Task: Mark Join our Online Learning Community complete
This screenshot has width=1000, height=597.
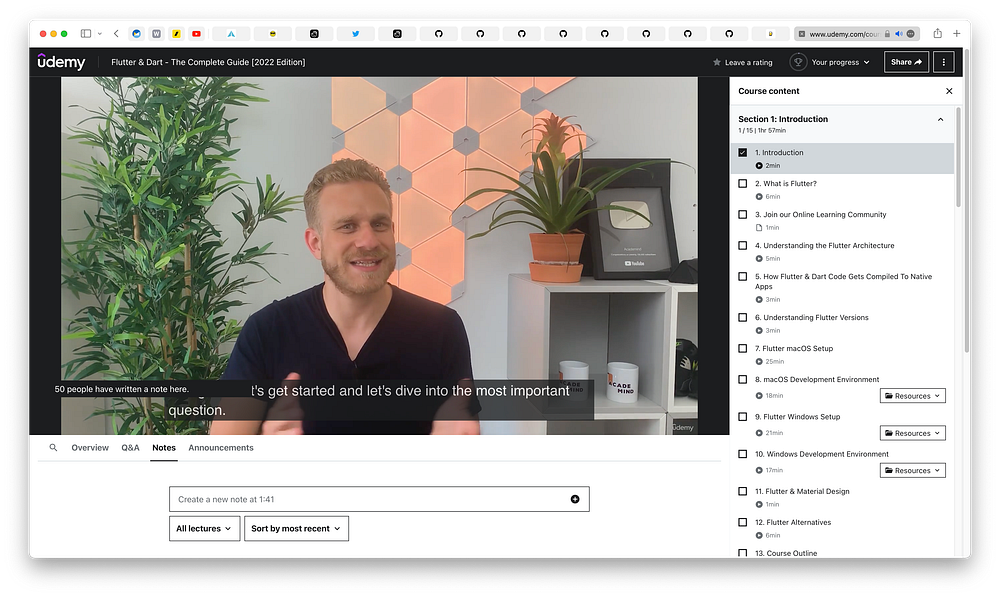Action: point(742,215)
